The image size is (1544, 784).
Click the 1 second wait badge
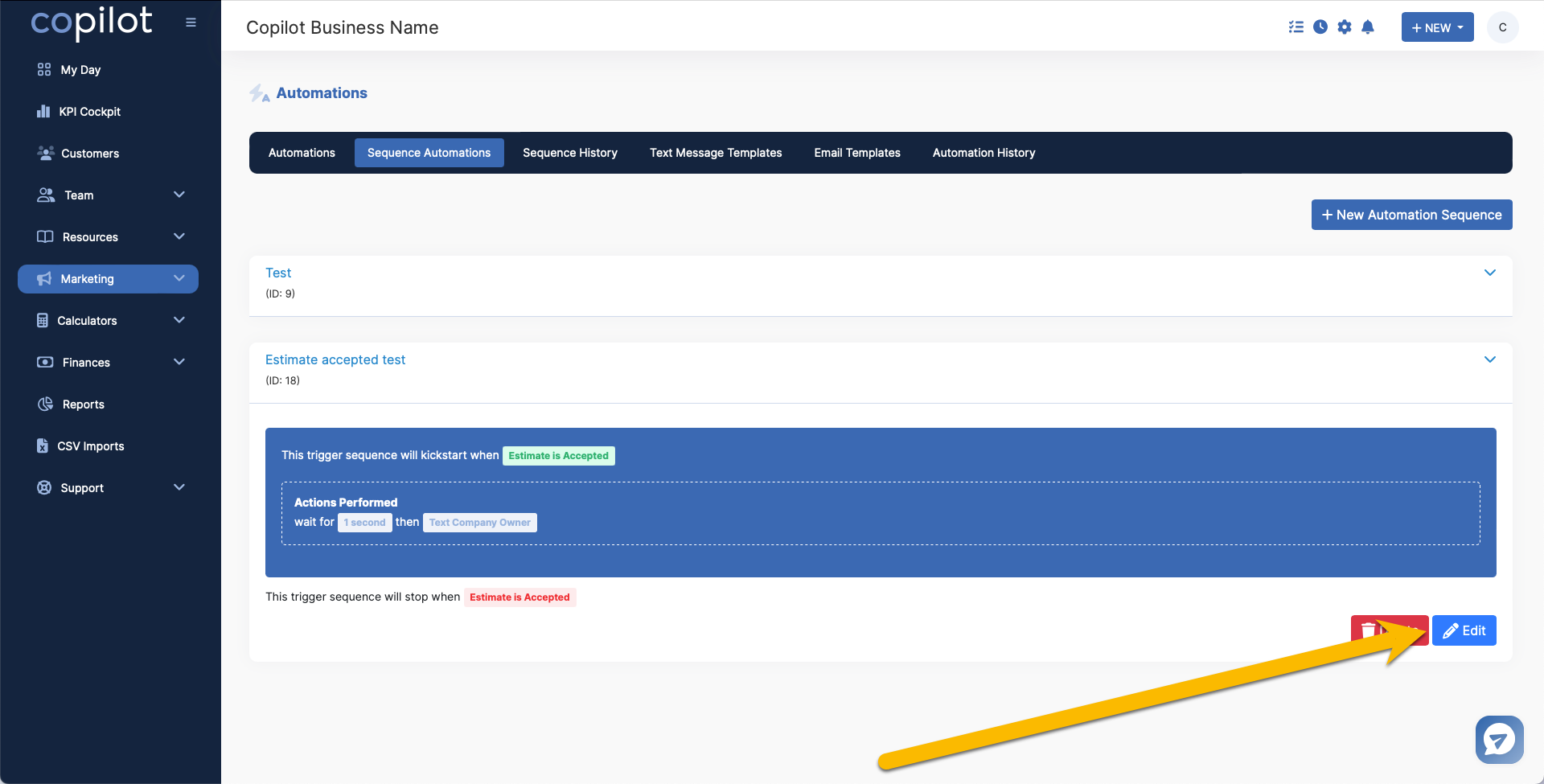pyautogui.click(x=365, y=523)
